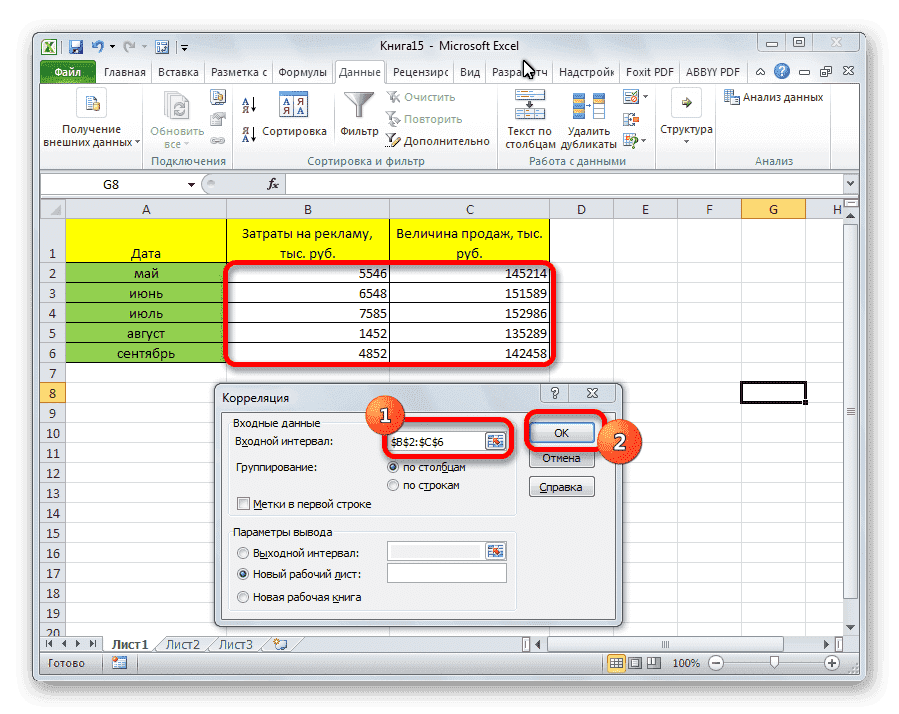Screen dimensions: 899x714
Task: Switch to the Формулы ribbon tab
Action: click(x=303, y=71)
